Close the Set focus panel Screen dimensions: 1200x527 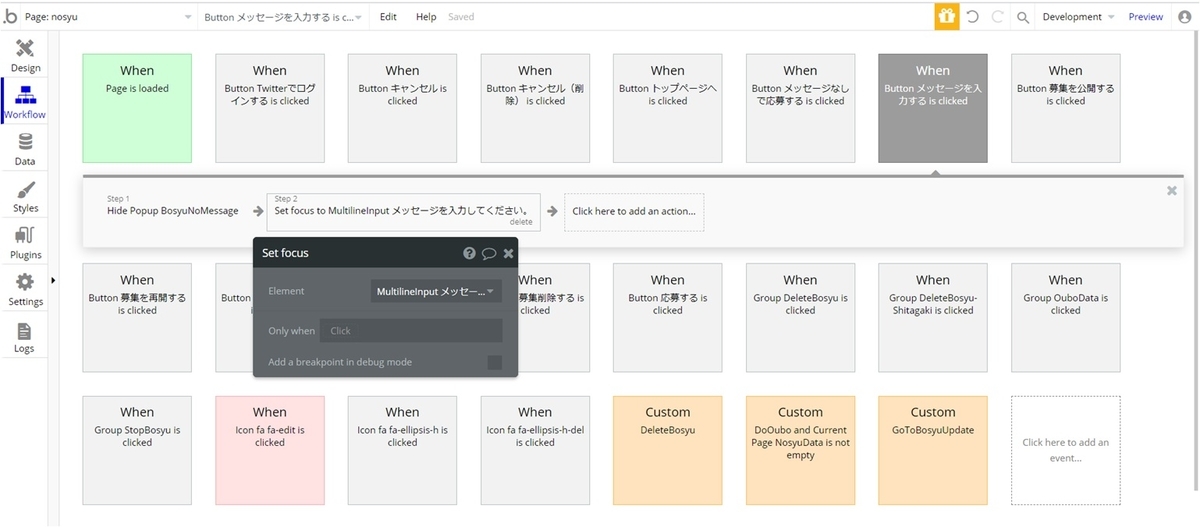point(508,253)
